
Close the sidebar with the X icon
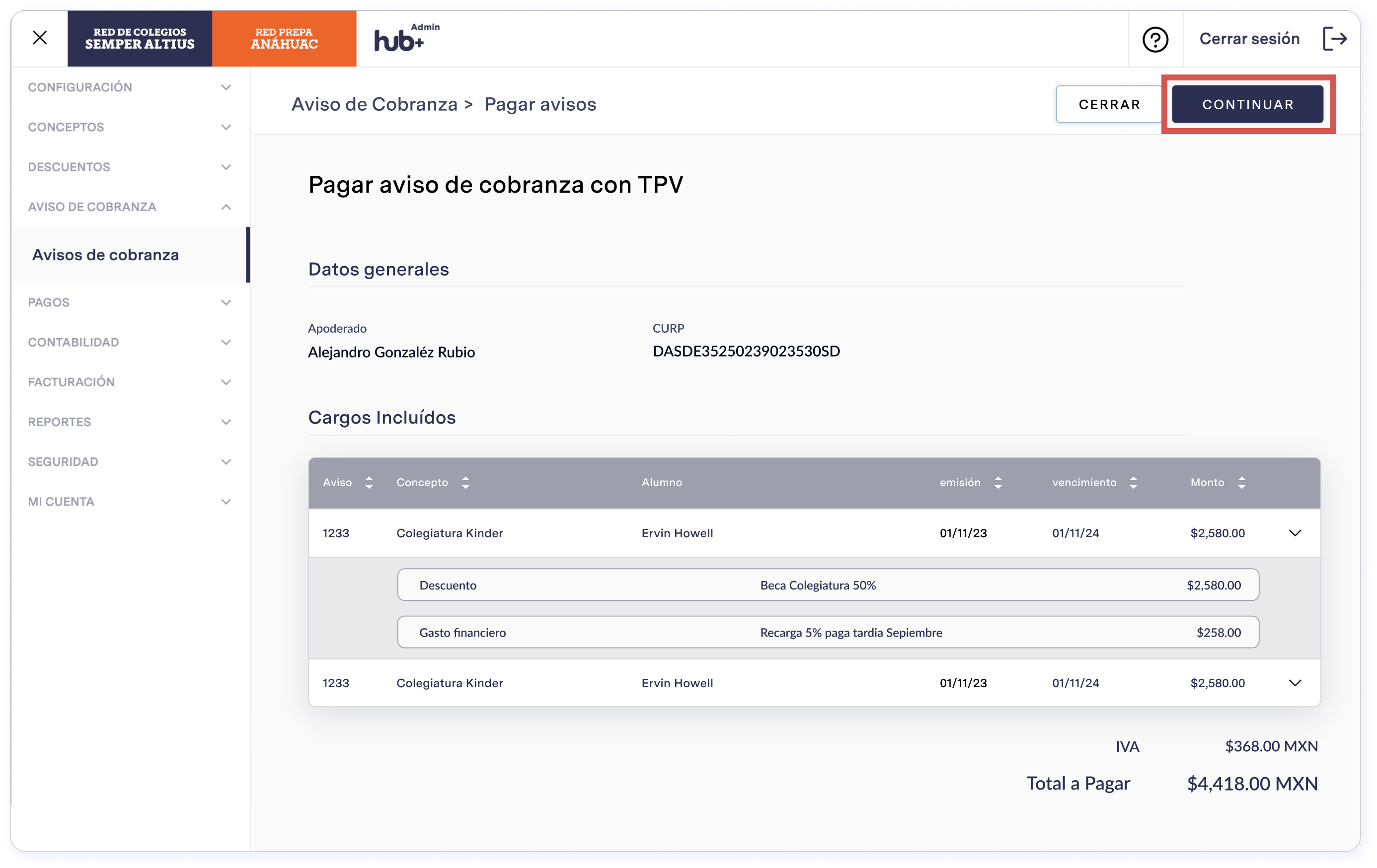point(39,38)
